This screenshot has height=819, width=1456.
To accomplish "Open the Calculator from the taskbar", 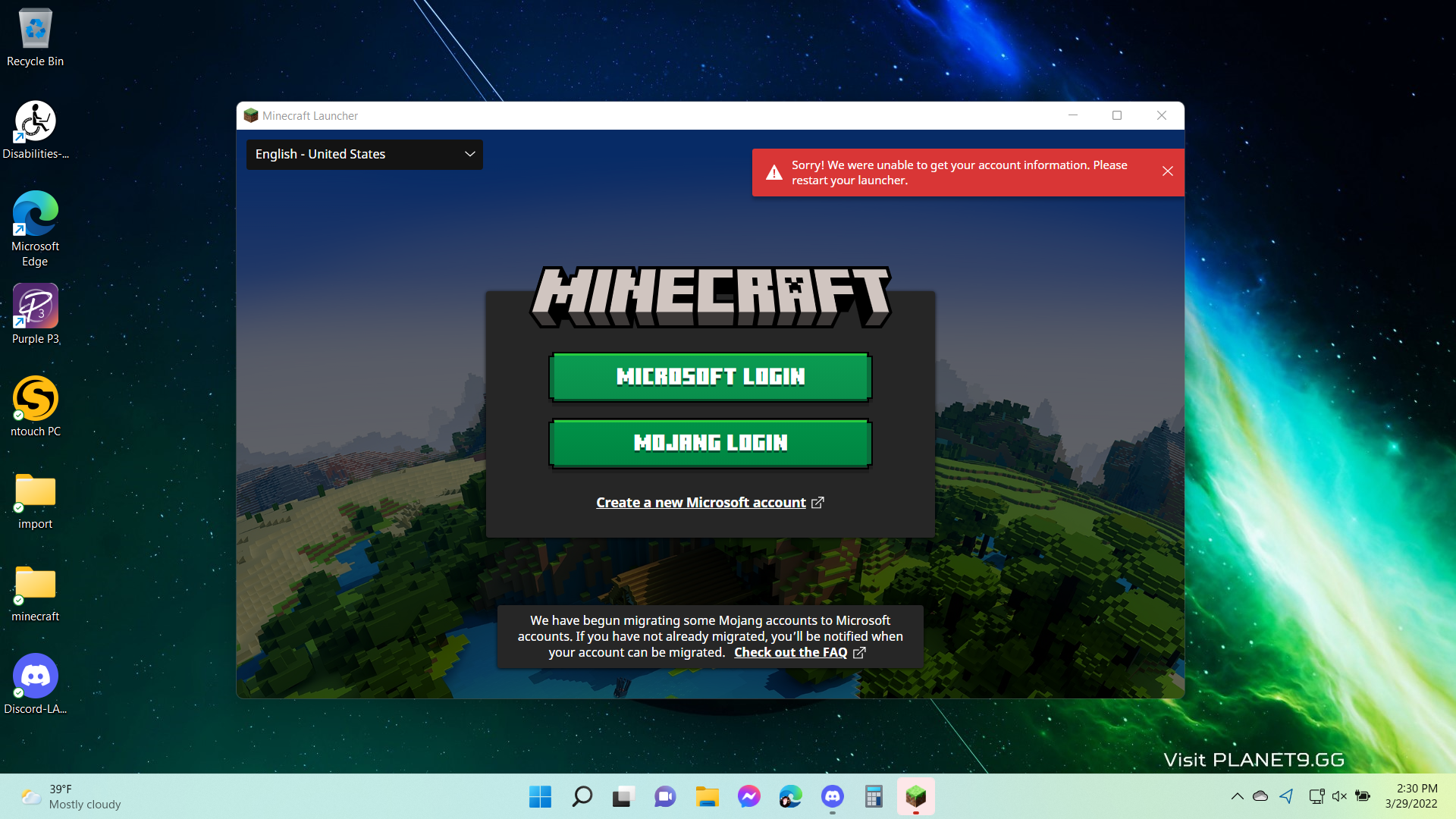I will click(874, 796).
